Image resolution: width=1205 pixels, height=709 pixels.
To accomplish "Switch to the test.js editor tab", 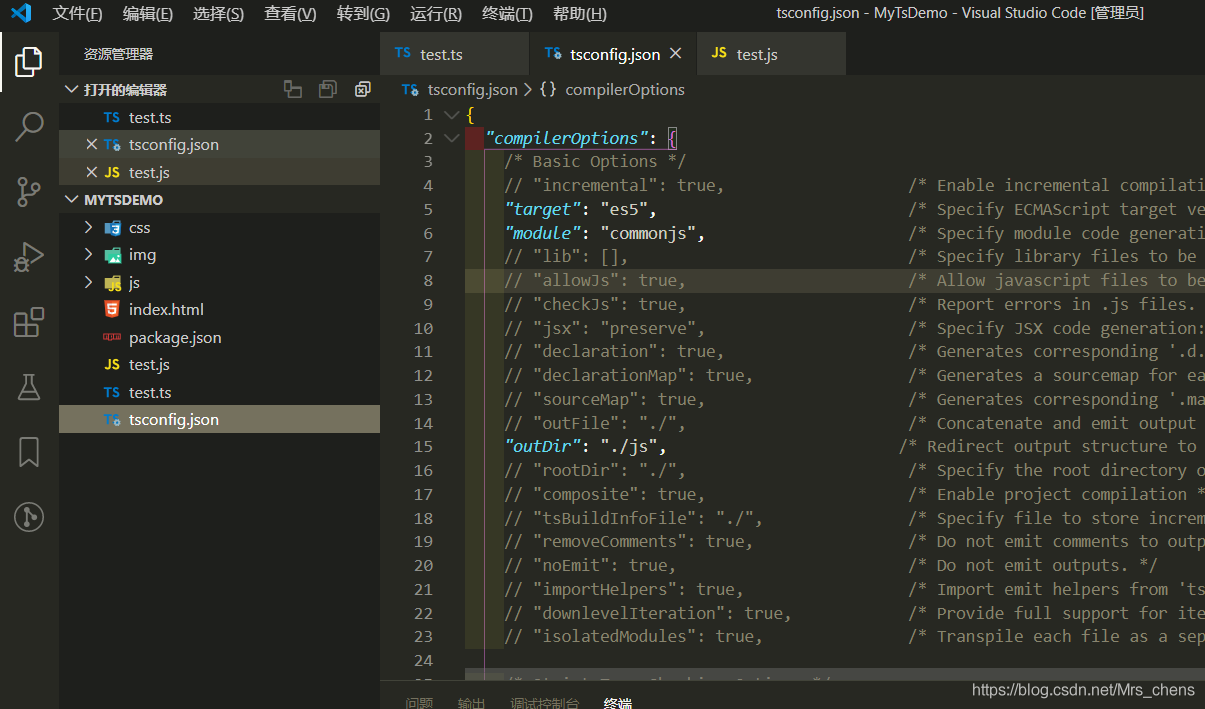I will click(771, 54).
